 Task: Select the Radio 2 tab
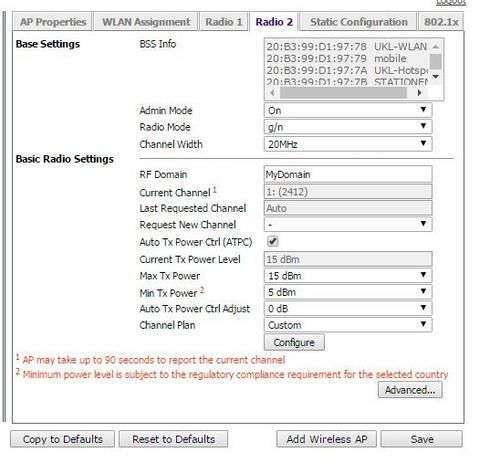coord(274,22)
